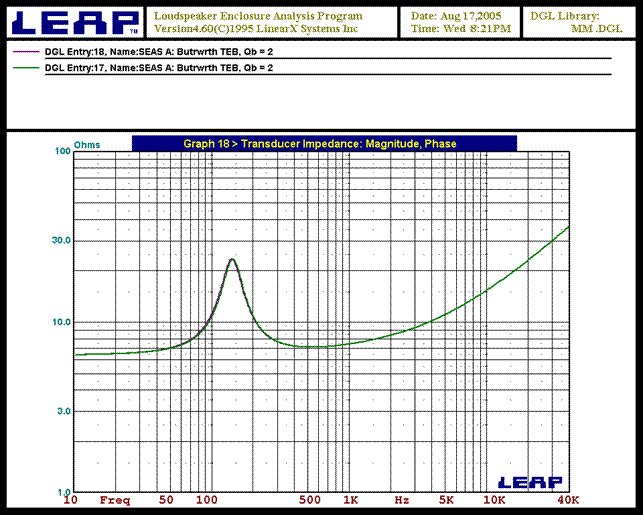This screenshot has width=643, height=515.
Task: Click the 1K frequency axis tick label
Action: (x=351, y=499)
